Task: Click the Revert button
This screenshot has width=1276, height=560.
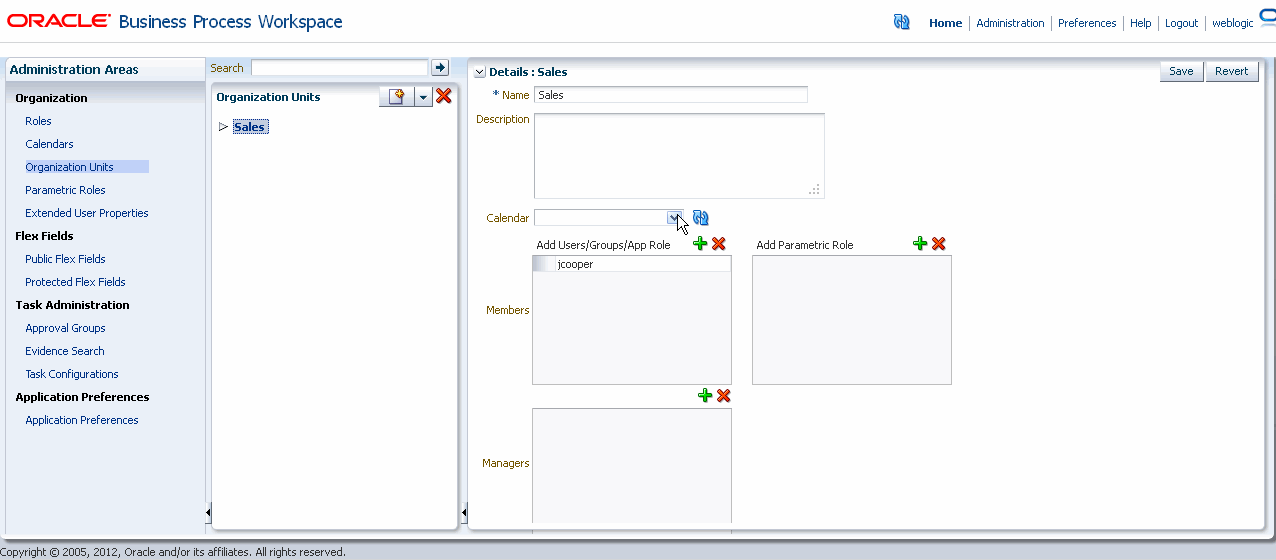Action: (x=1232, y=71)
